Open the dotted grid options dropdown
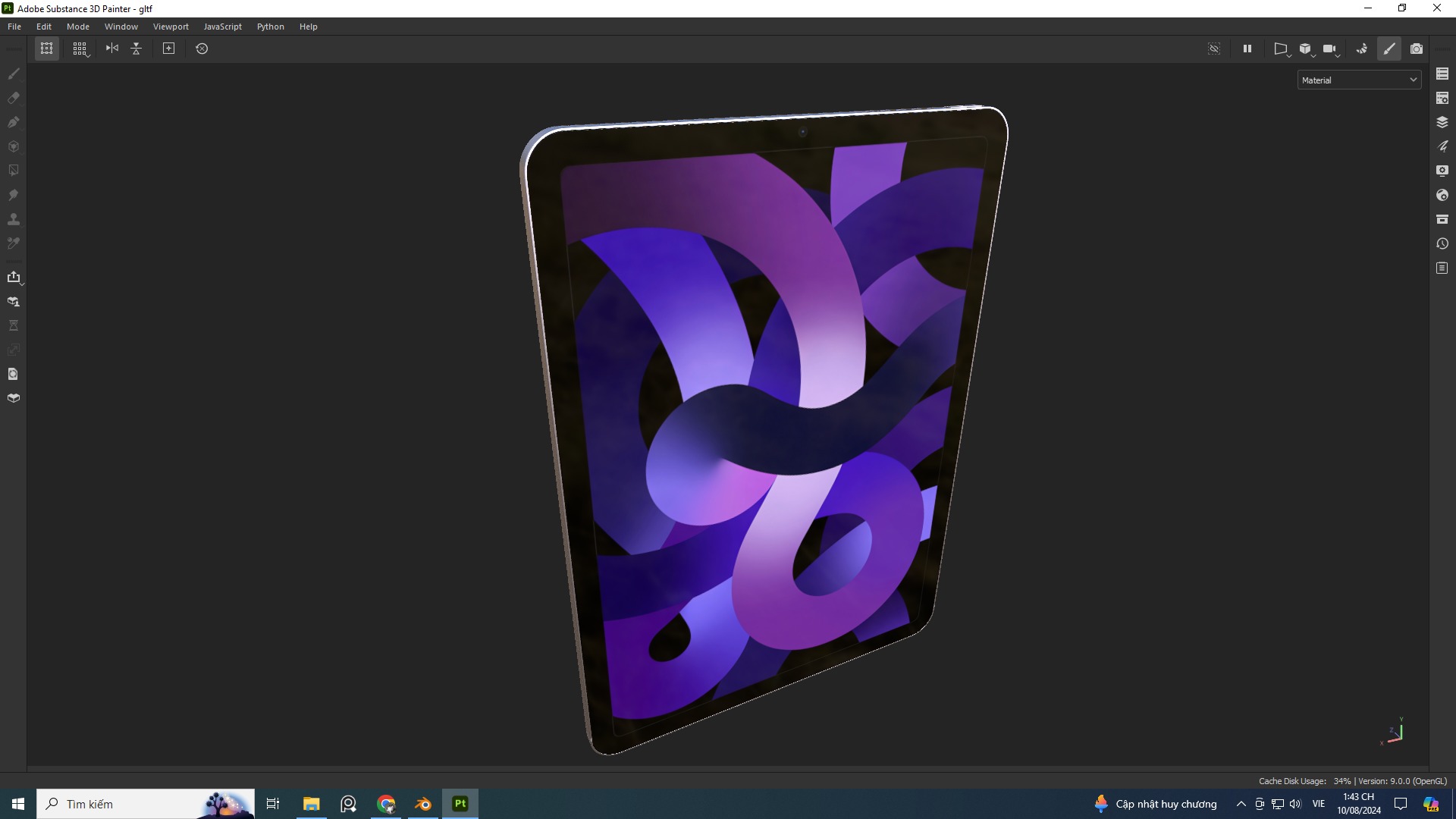 coord(80,49)
